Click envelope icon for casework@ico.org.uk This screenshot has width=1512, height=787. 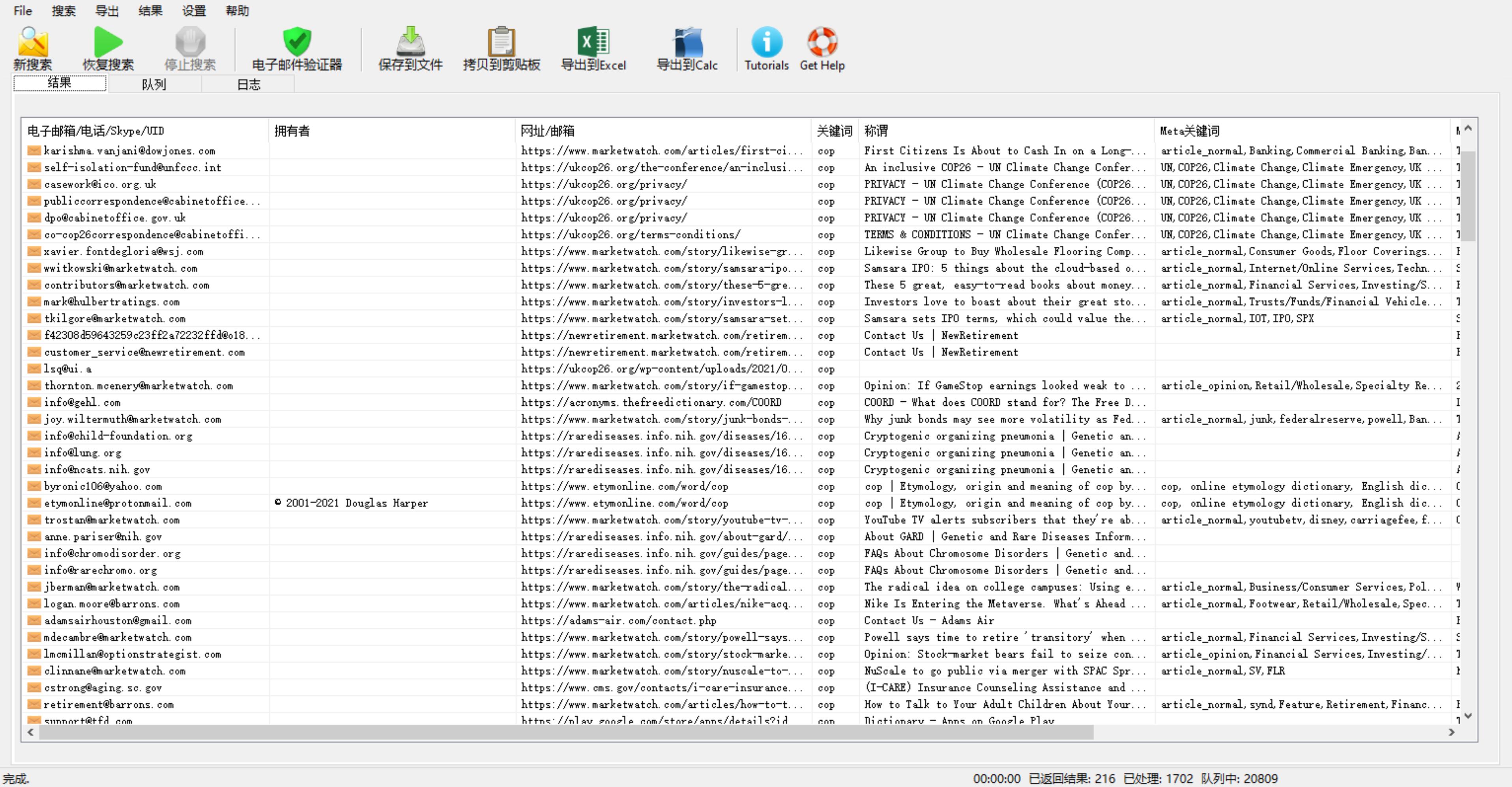tap(35, 184)
